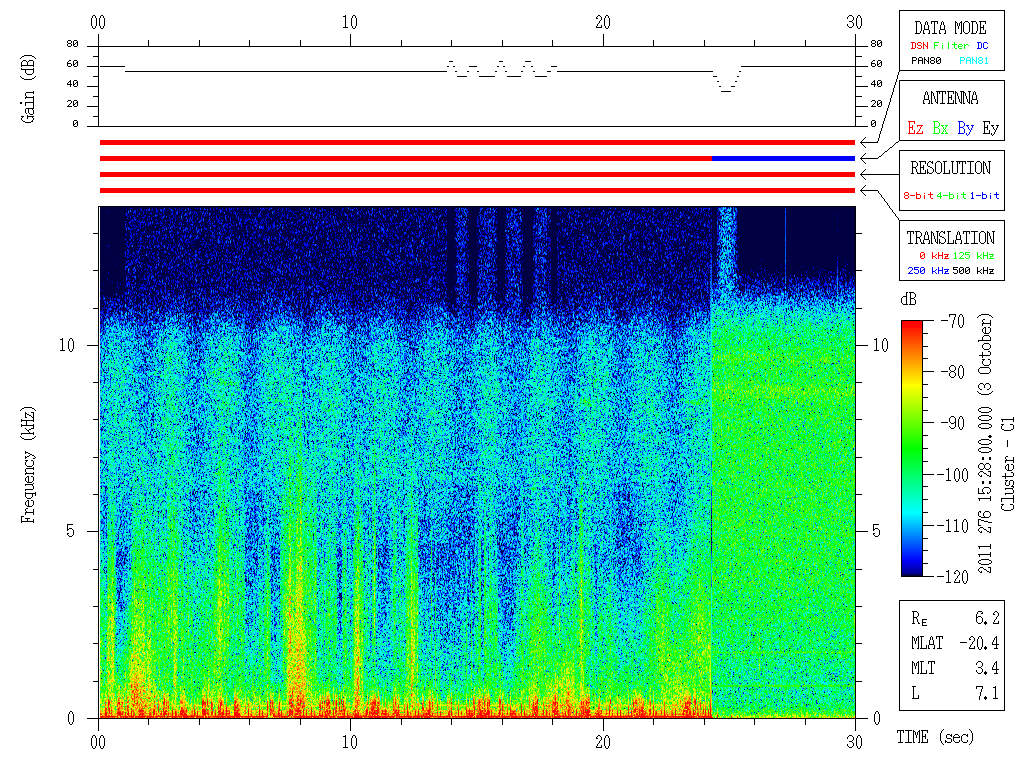The height and width of the screenshot is (768, 1024).
Task: Click the -100 colorbar tick label
Action: pyautogui.click(x=953, y=475)
